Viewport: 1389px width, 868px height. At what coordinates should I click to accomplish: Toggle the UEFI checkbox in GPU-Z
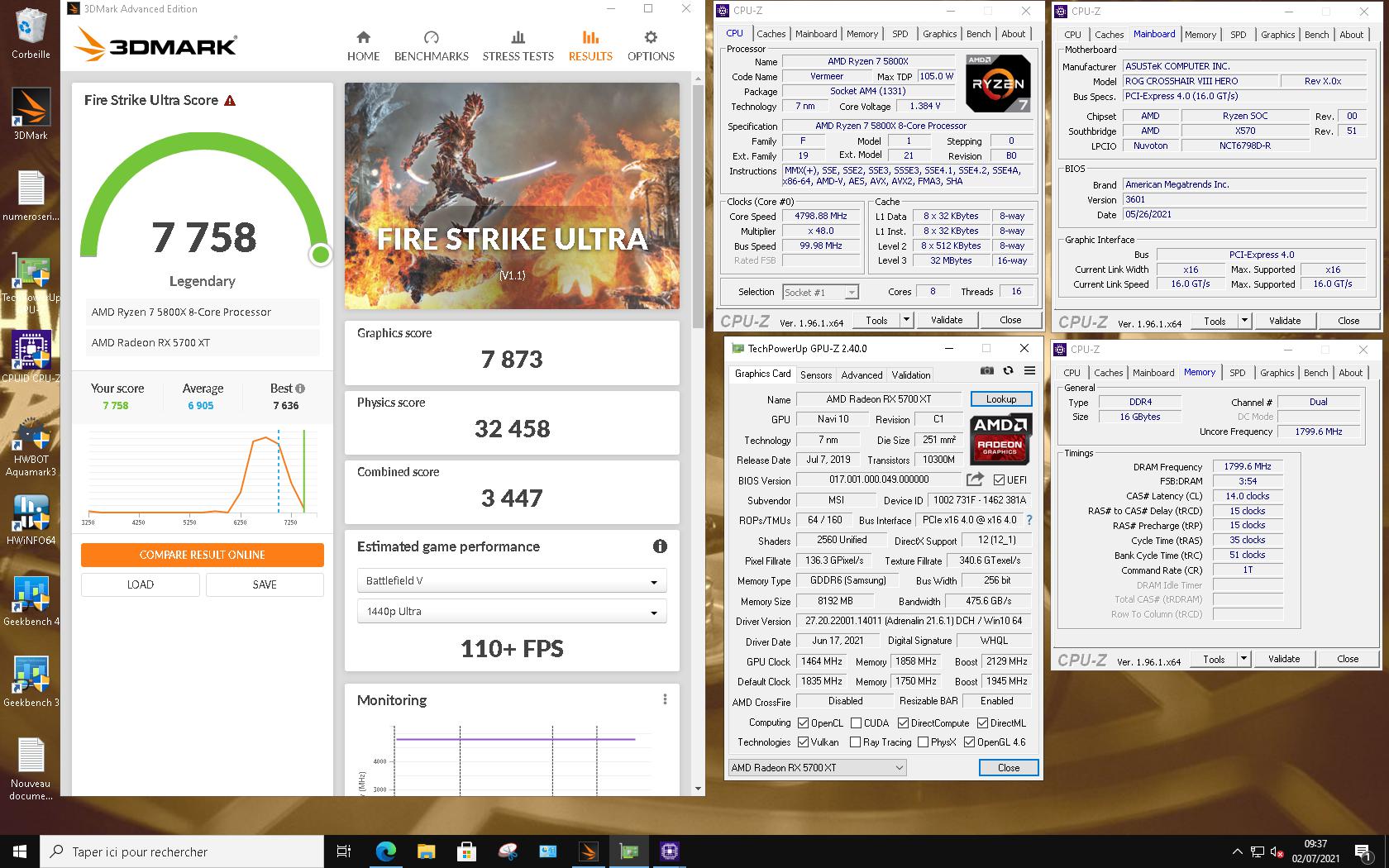pos(999,480)
